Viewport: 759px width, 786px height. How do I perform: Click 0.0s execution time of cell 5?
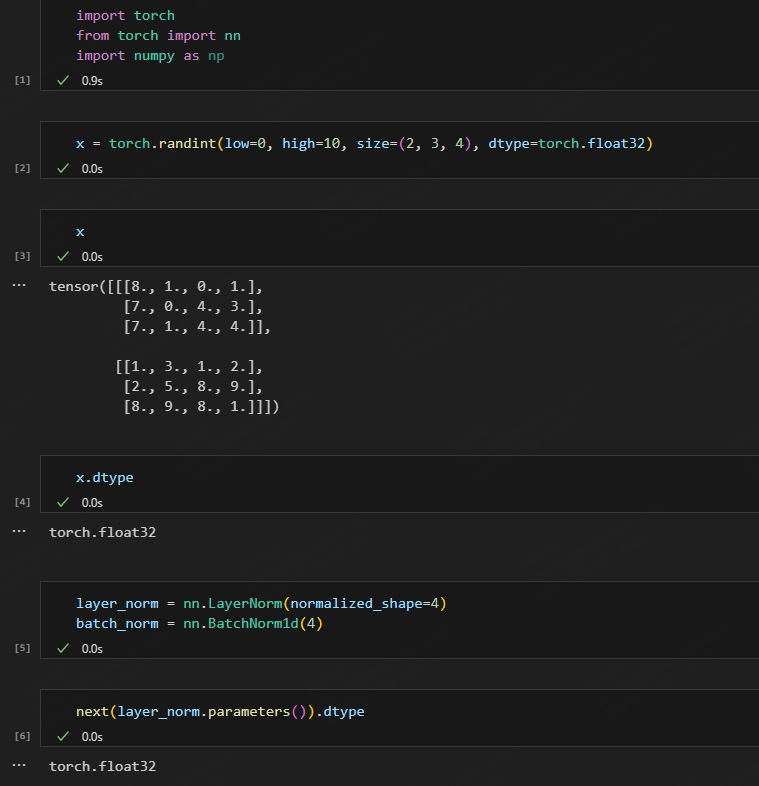92,649
